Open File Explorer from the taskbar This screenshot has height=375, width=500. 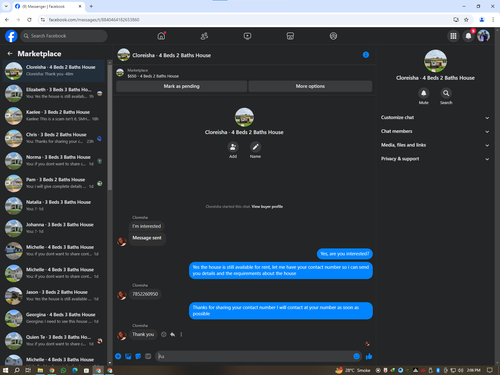[x=40, y=370]
